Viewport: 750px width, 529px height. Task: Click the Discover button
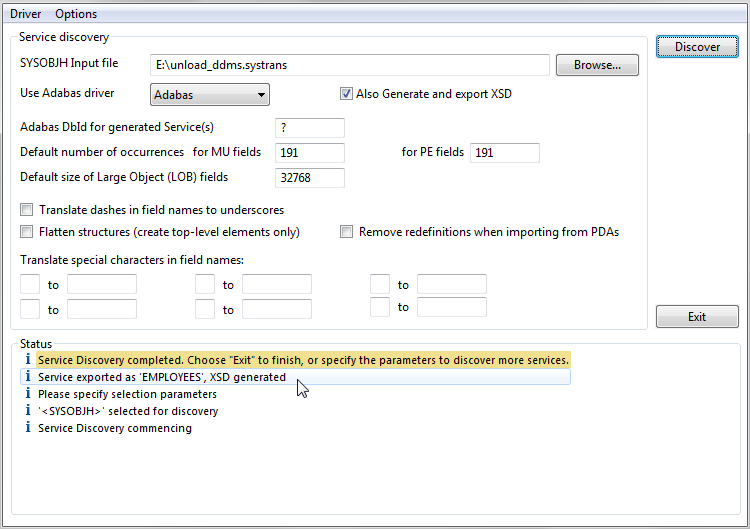pyautogui.click(x=697, y=47)
